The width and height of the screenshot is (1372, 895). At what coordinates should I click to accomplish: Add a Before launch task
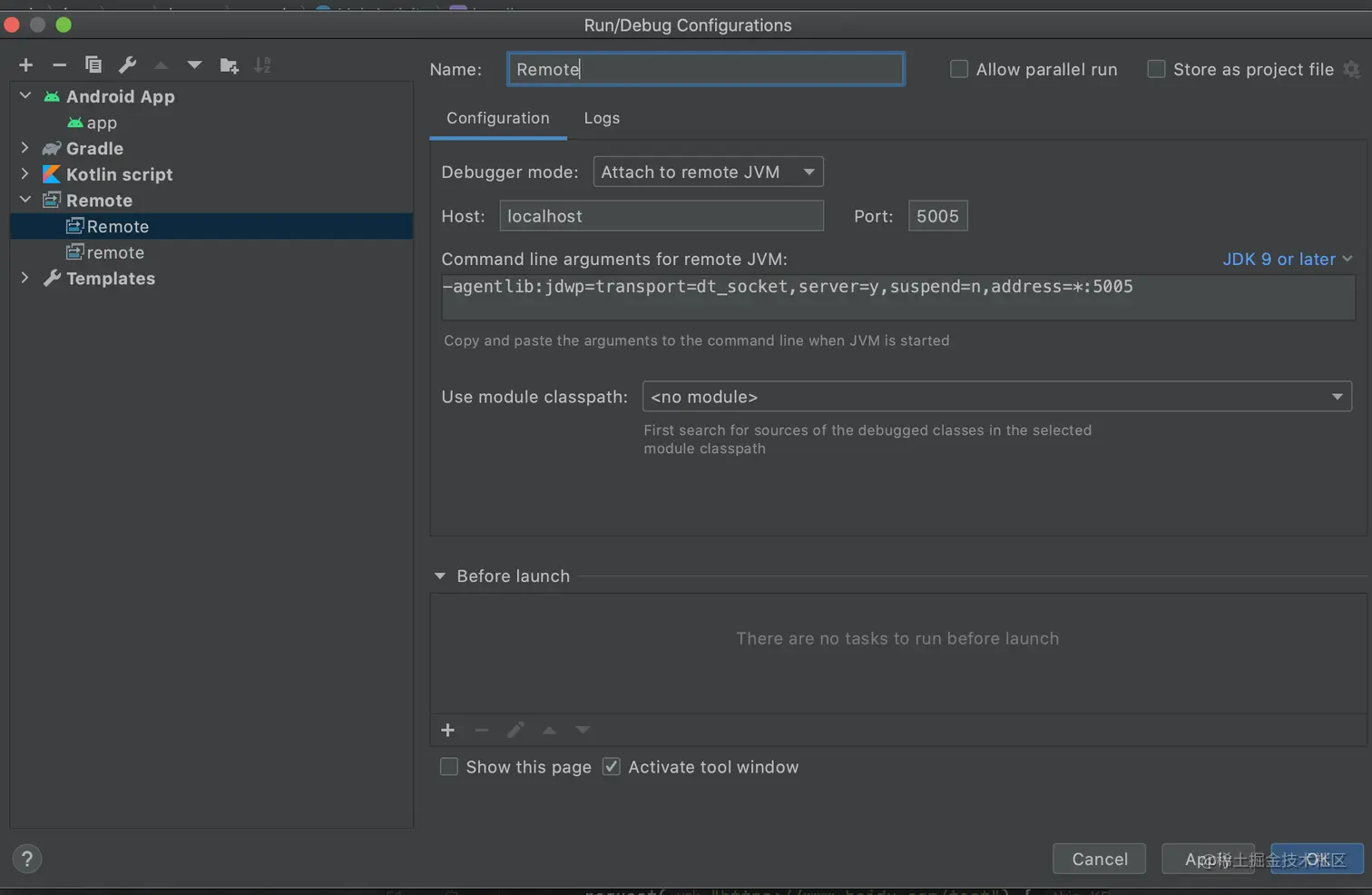coord(447,730)
